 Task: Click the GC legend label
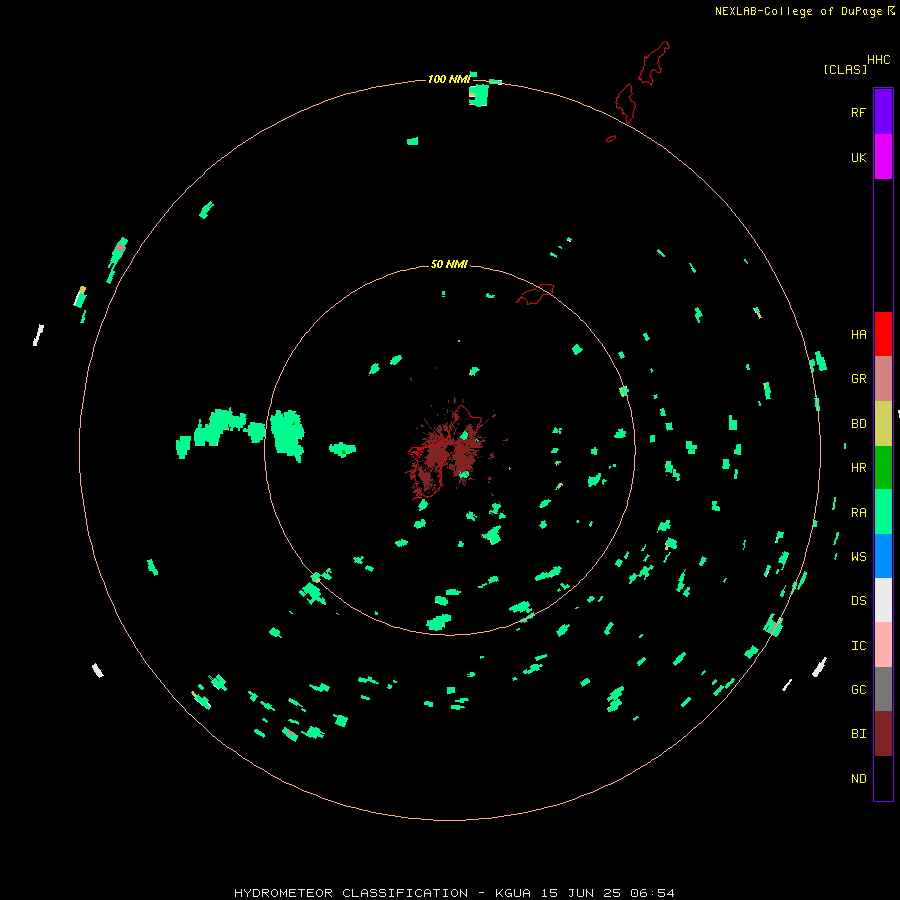coord(858,690)
